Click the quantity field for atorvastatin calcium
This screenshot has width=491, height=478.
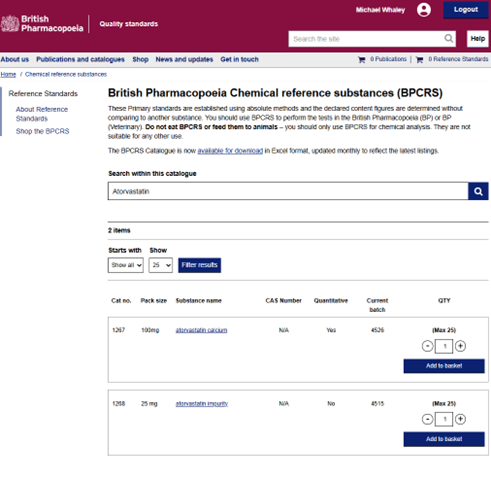(x=444, y=346)
